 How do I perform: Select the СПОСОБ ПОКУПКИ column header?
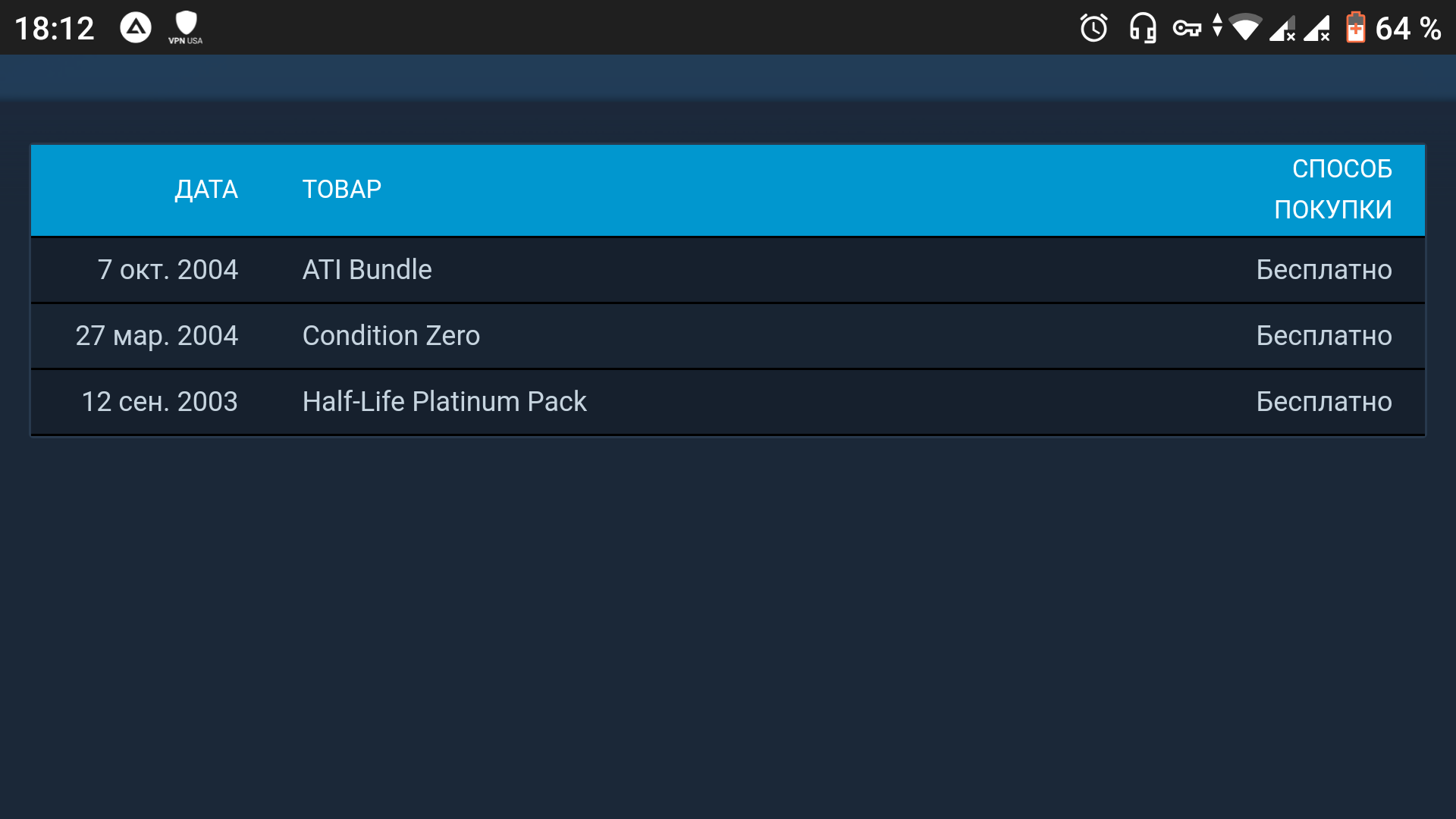(1333, 190)
